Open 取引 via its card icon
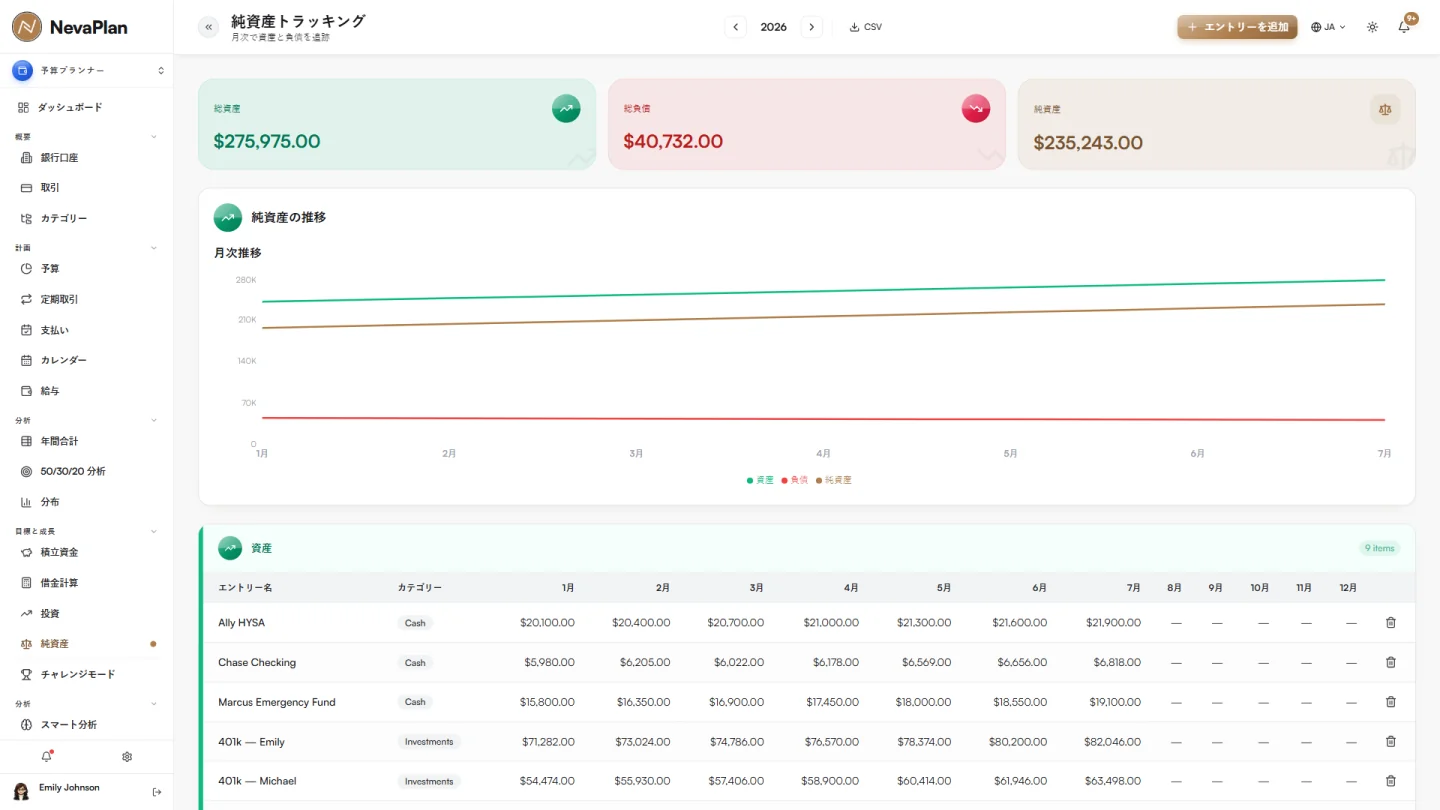Screen dimensions: 1440x810 coord(27,188)
